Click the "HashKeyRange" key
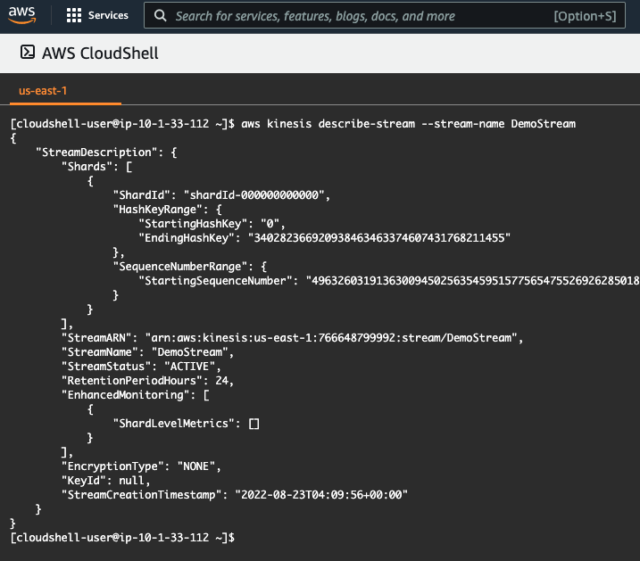Image resolution: width=640 pixels, height=561 pixels. [x=158, y=209]
